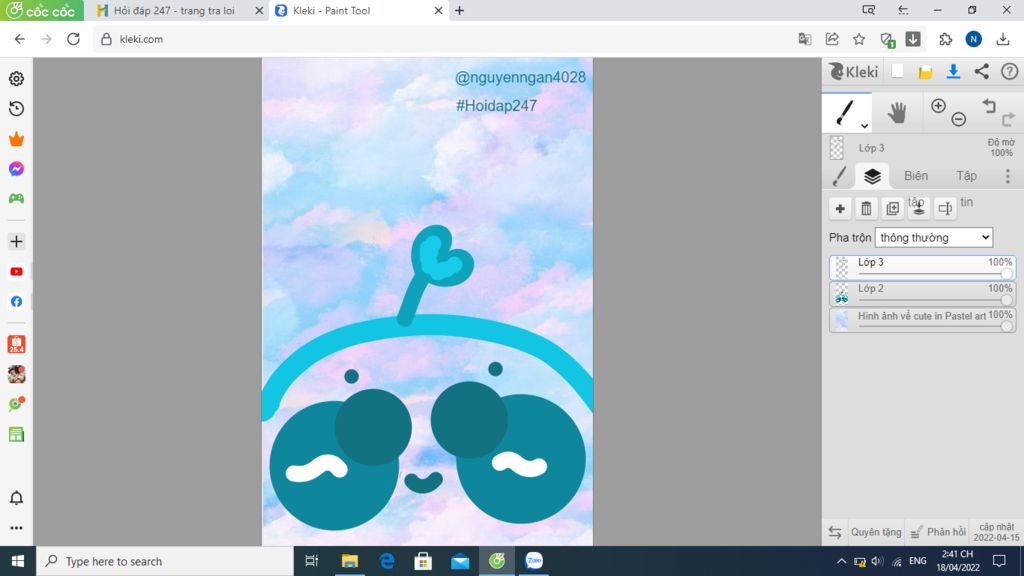Click the kleki.com address bar

pyautogui.click(x=444, y=39)
